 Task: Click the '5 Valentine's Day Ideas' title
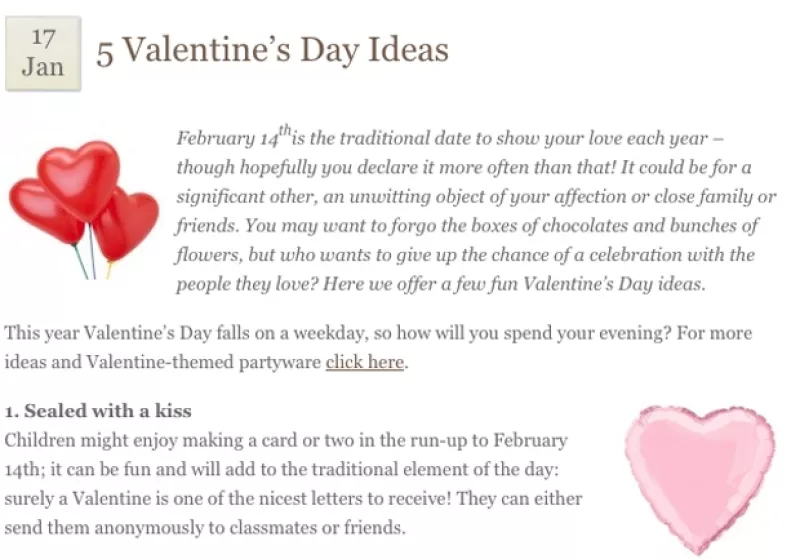272,50
